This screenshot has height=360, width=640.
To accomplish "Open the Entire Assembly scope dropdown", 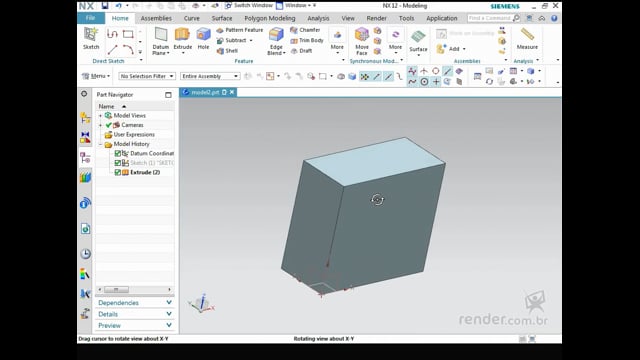I will pyautogui.click(x=210, y=76).
